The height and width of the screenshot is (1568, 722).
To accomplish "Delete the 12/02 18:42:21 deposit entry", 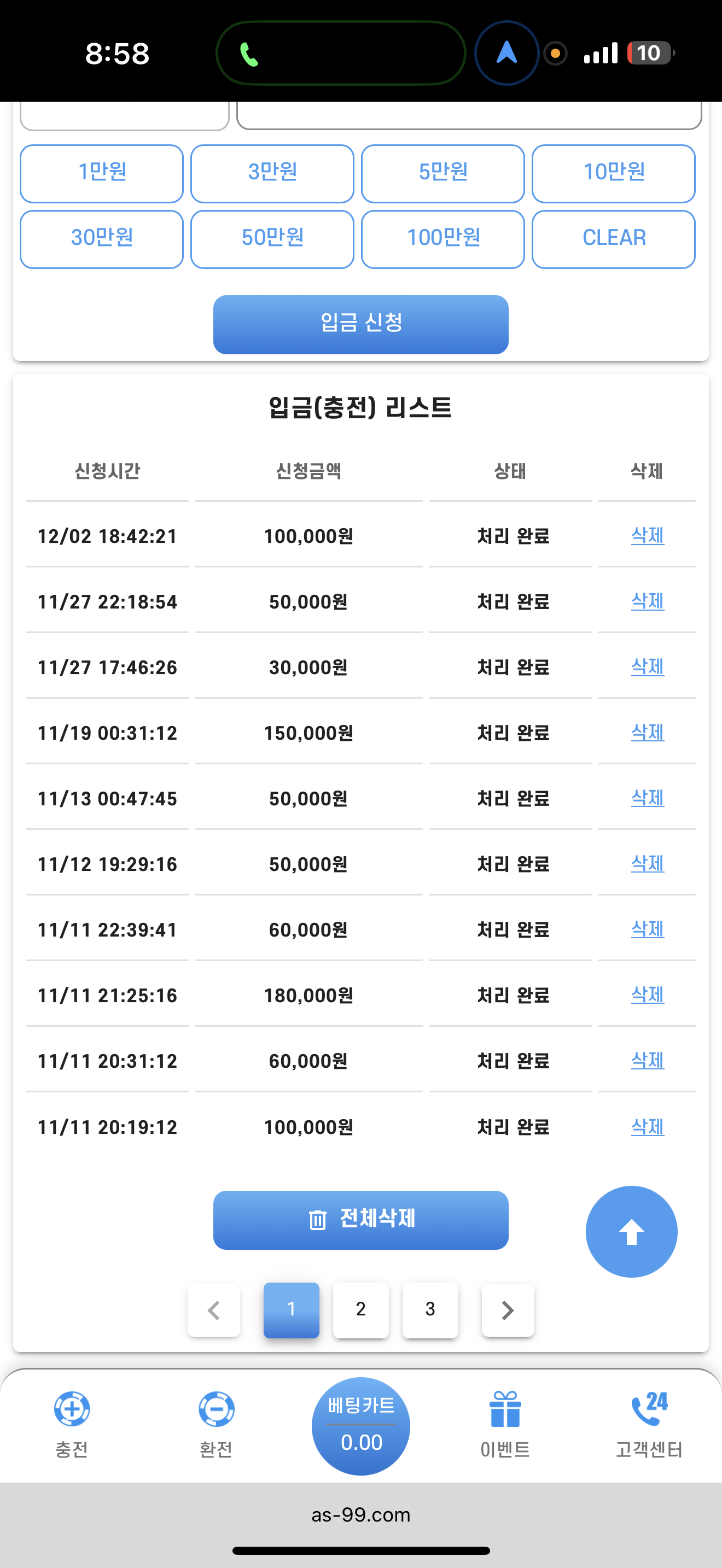I will coord(647,536).
